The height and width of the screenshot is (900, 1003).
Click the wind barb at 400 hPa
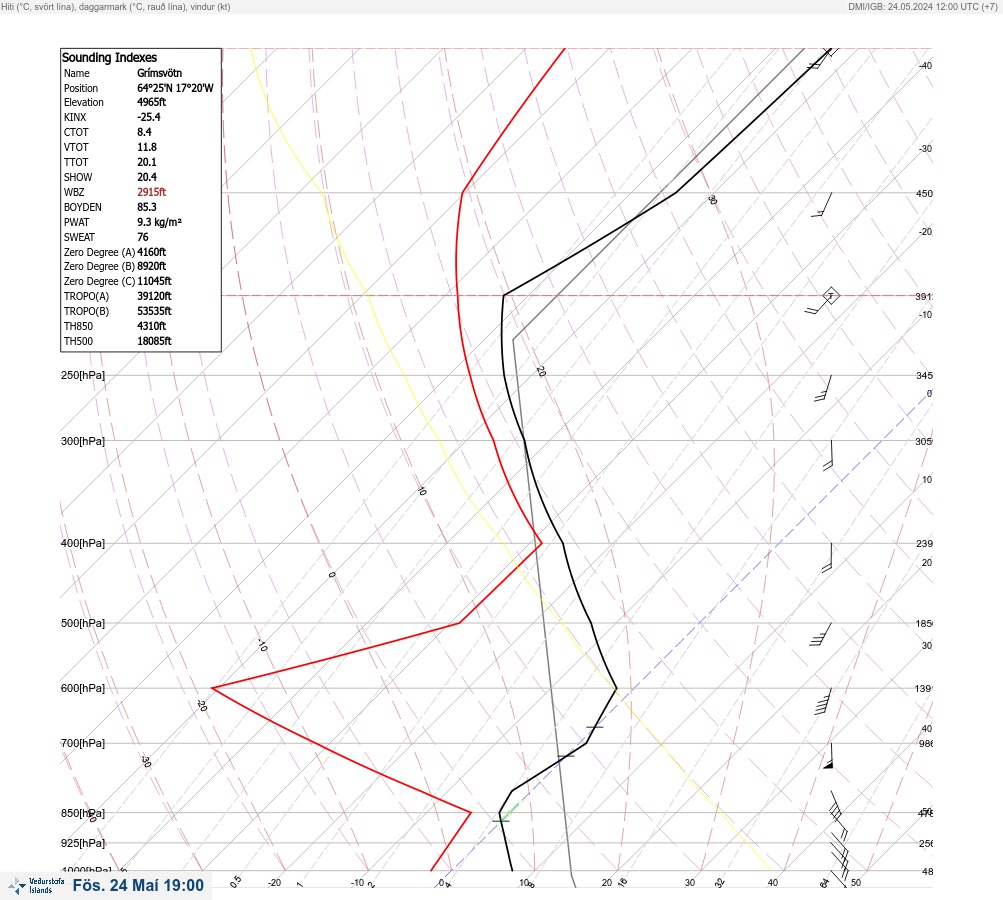827,557
